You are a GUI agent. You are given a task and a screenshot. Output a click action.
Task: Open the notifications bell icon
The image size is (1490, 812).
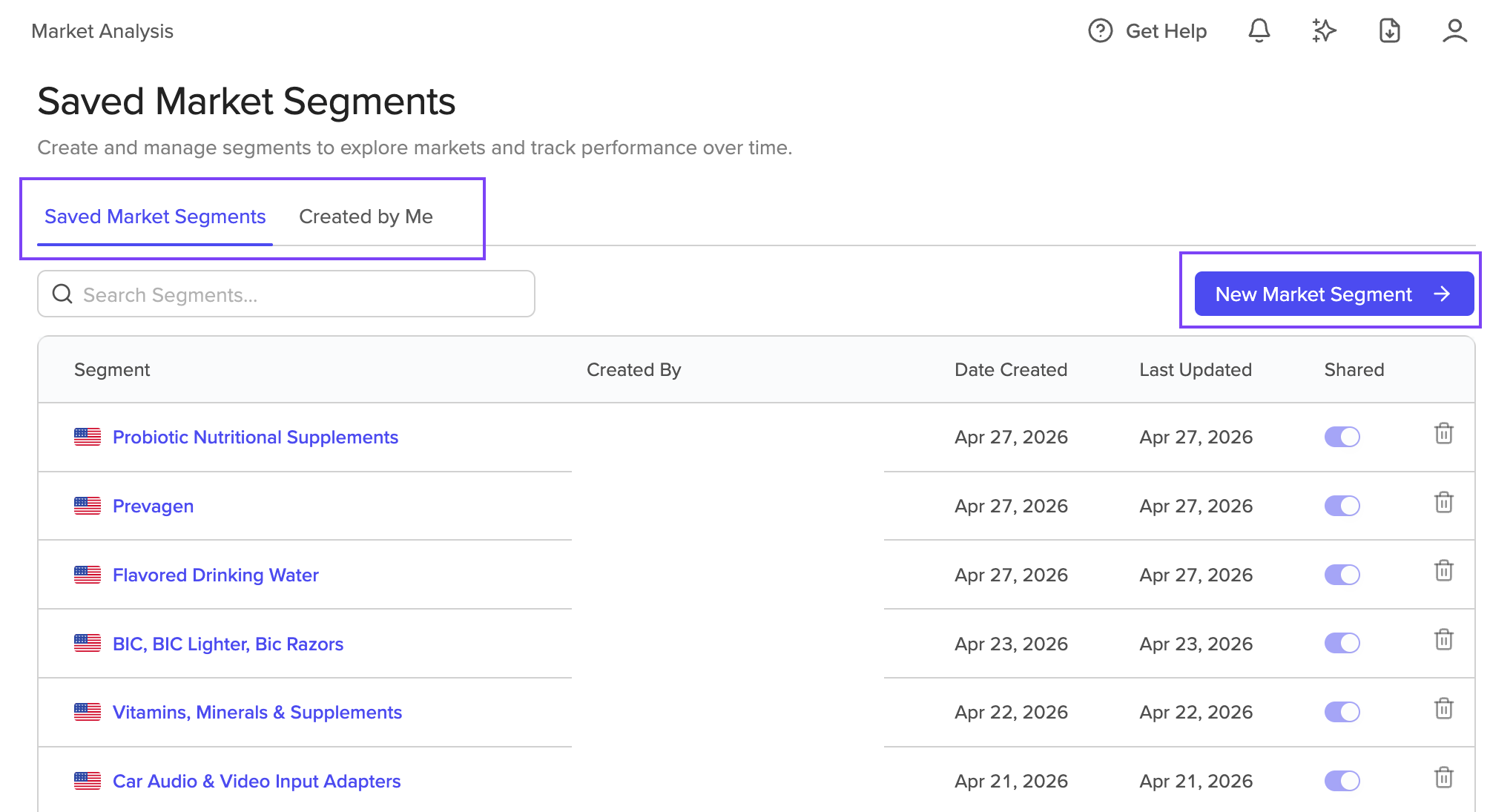tap(1259, 31)
